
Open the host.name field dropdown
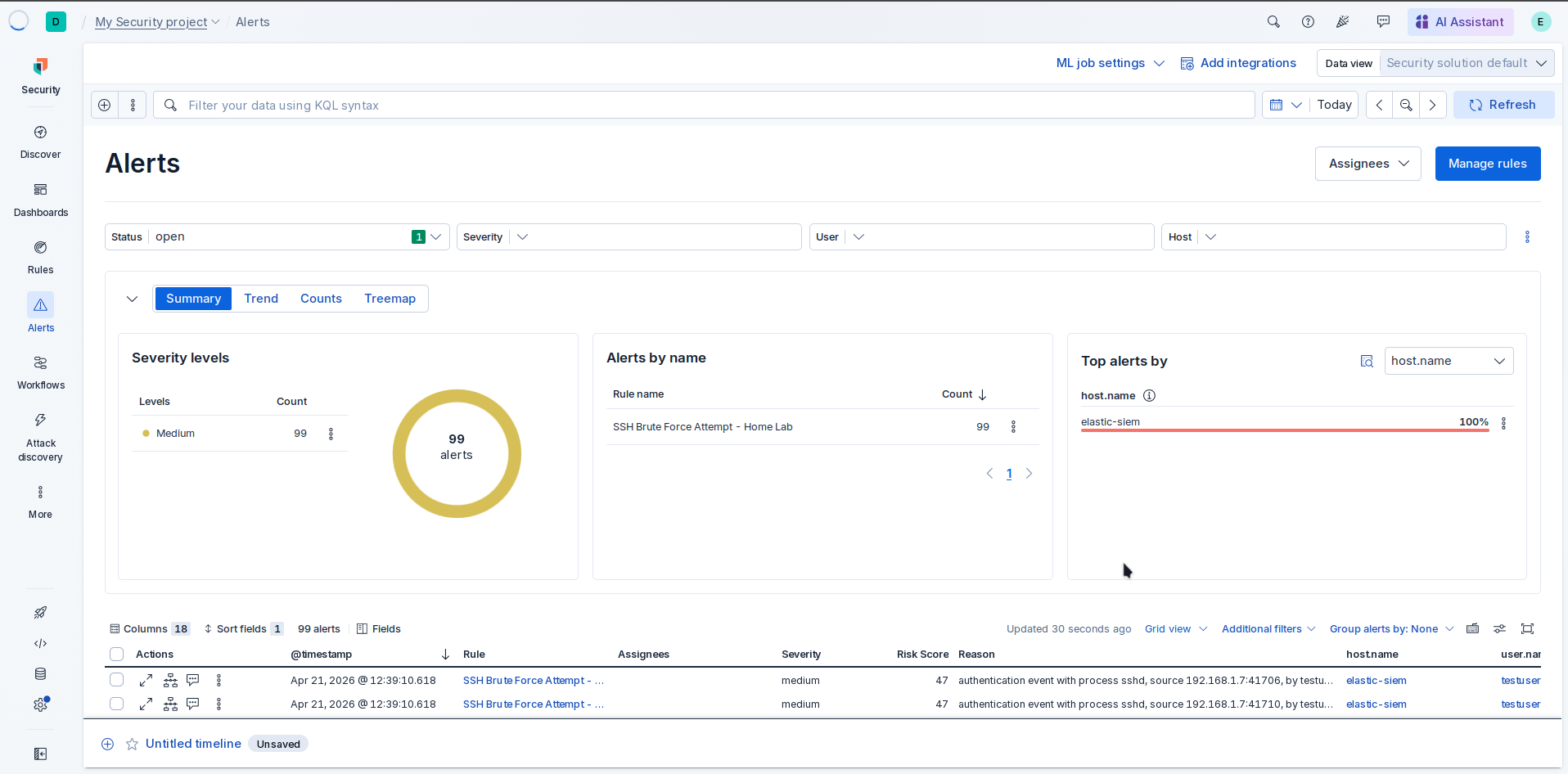click(1448, 361)
